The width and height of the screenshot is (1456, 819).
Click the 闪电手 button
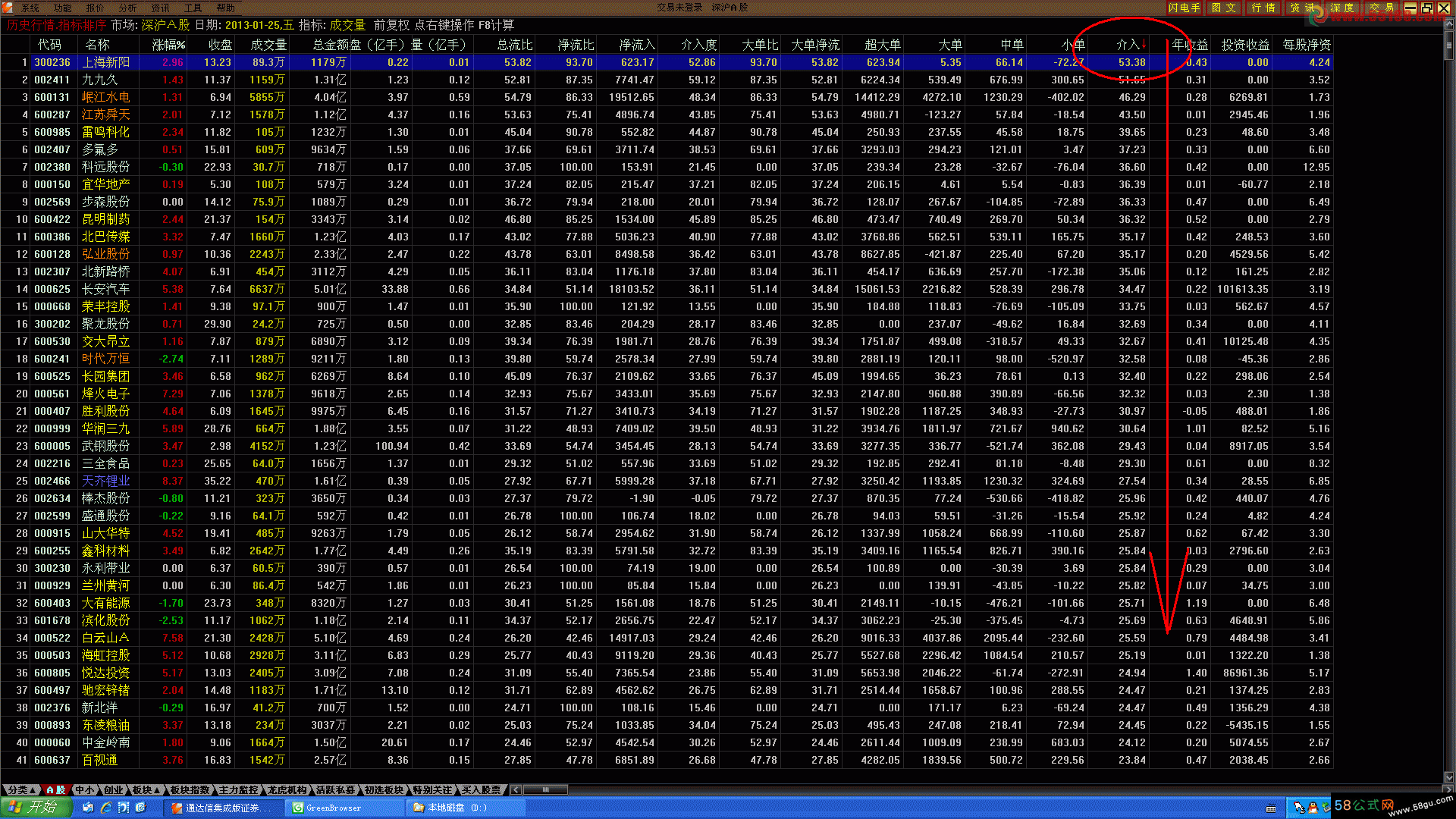click(x=1184, y=8)
